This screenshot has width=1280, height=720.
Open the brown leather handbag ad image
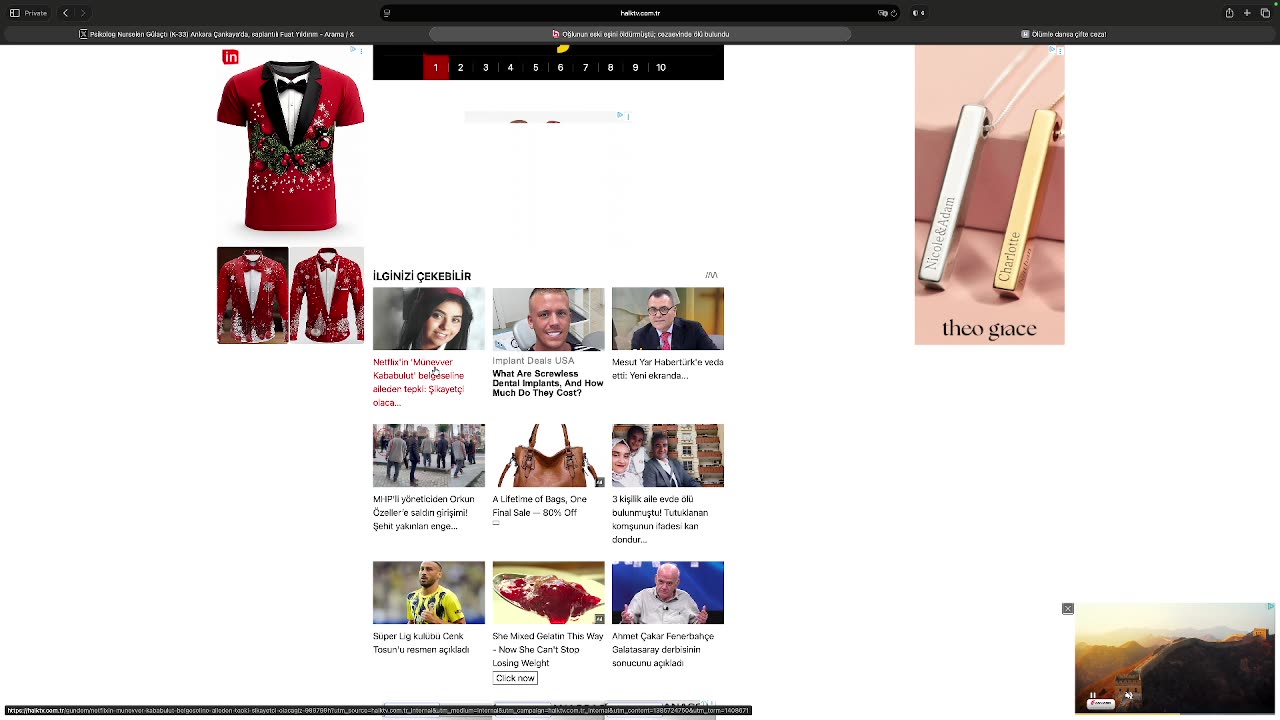548,456
